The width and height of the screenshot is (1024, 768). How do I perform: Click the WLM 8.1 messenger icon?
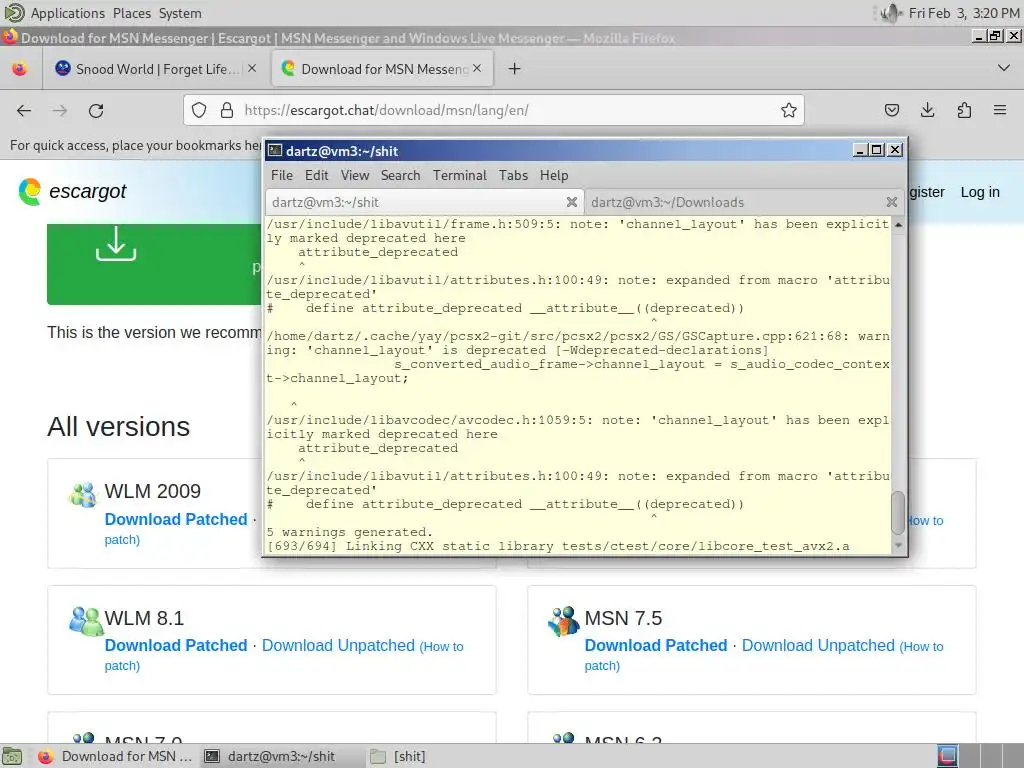86,621
